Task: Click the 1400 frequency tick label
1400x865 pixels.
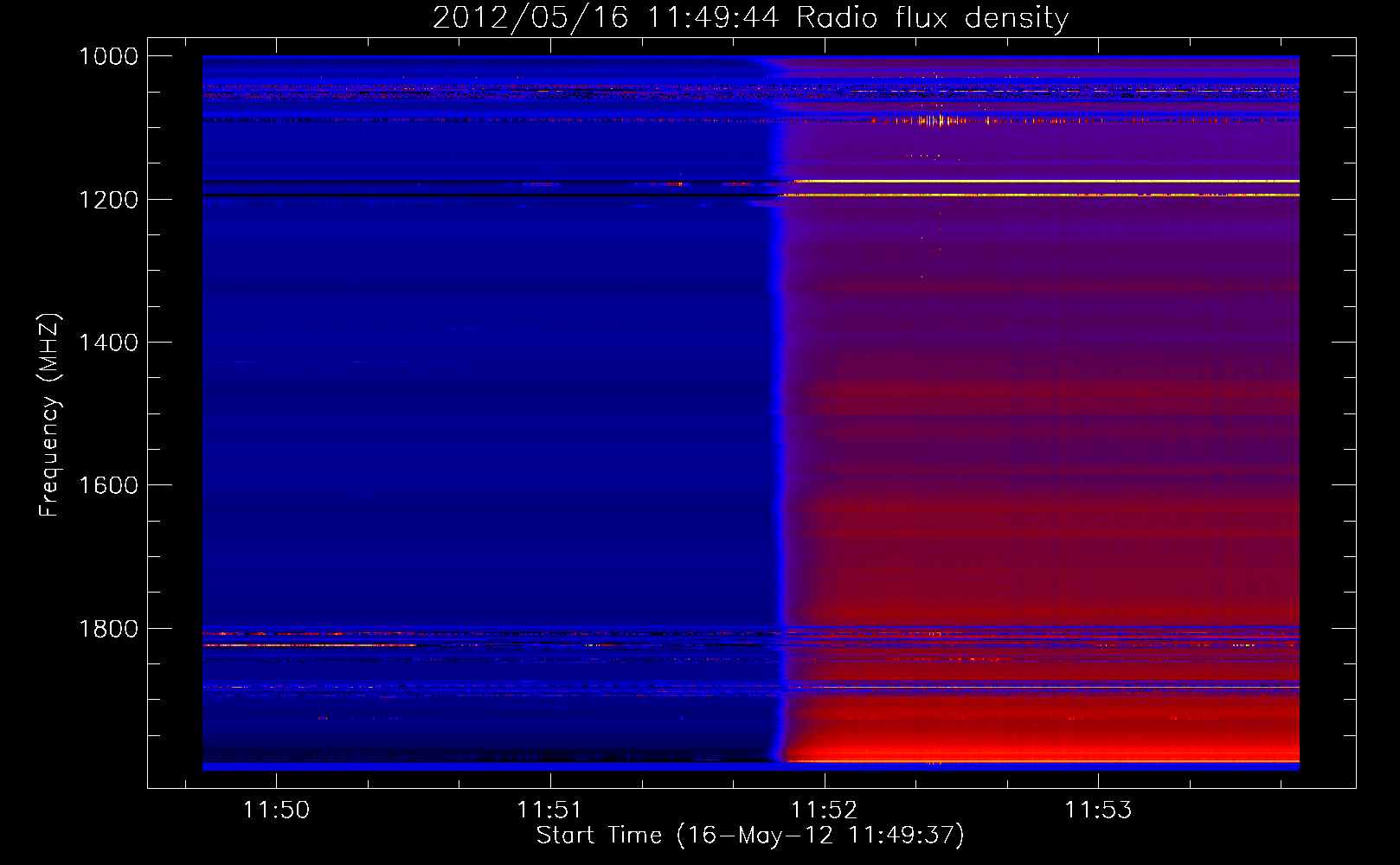Action: [x=108, y=343]
